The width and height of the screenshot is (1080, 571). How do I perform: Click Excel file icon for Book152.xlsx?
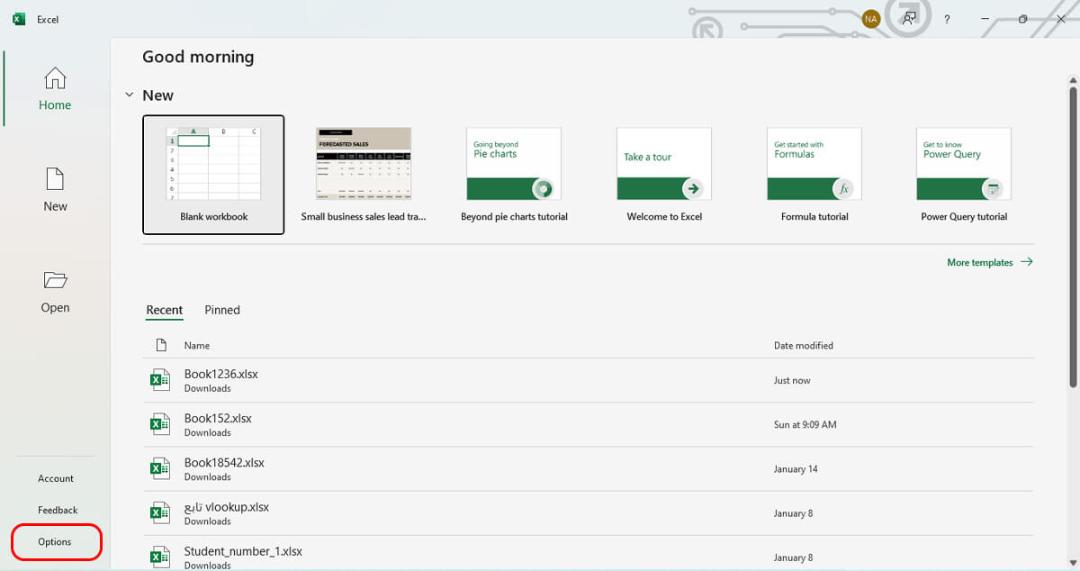(x=160, y=424)
